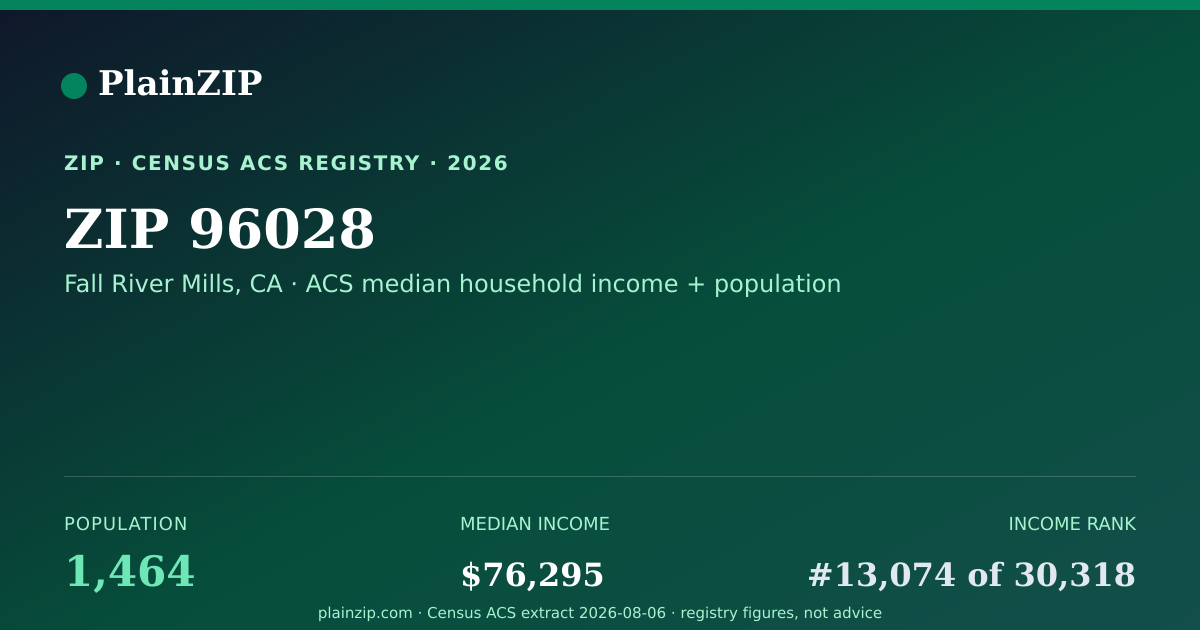Click the registry figures, not advice disclaimer
This screenshot has width=1200, height=630.
point(781,613)
